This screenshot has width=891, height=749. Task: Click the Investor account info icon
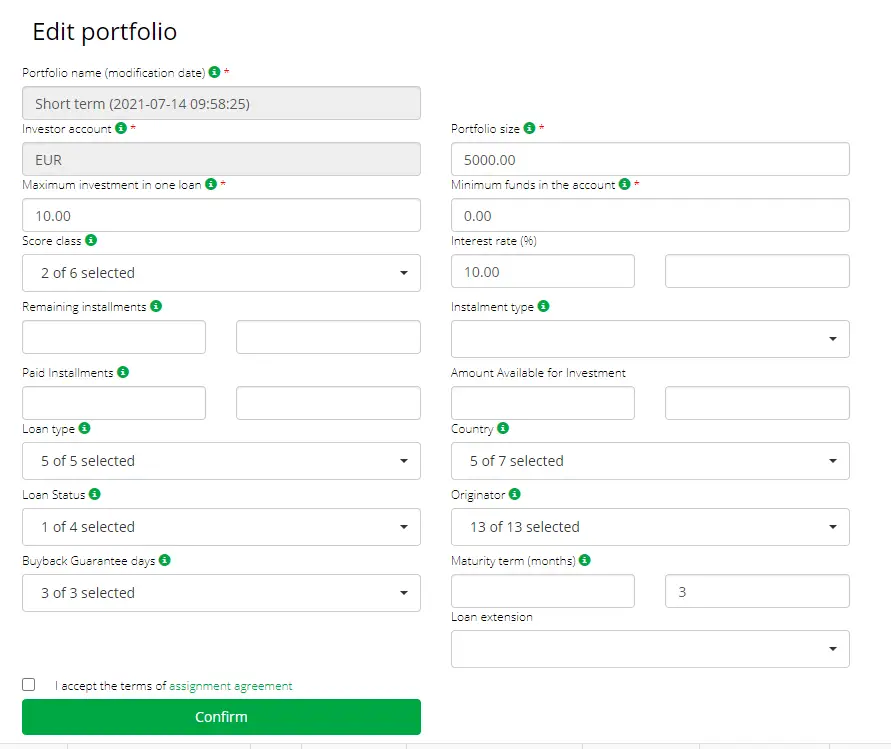[x=121, y=128]
